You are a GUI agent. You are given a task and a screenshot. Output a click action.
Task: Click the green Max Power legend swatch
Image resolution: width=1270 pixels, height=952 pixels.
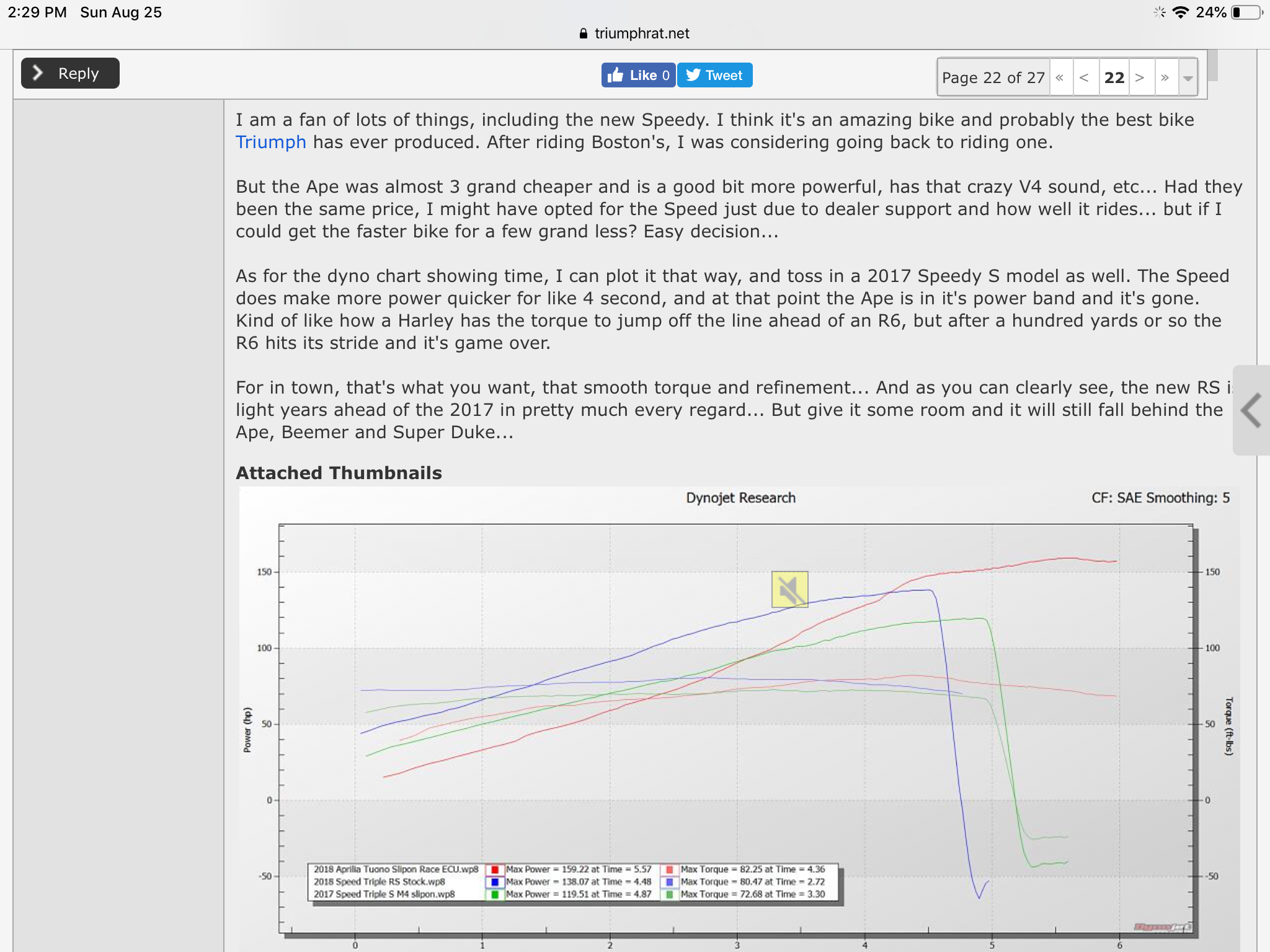tap(494, 894)
